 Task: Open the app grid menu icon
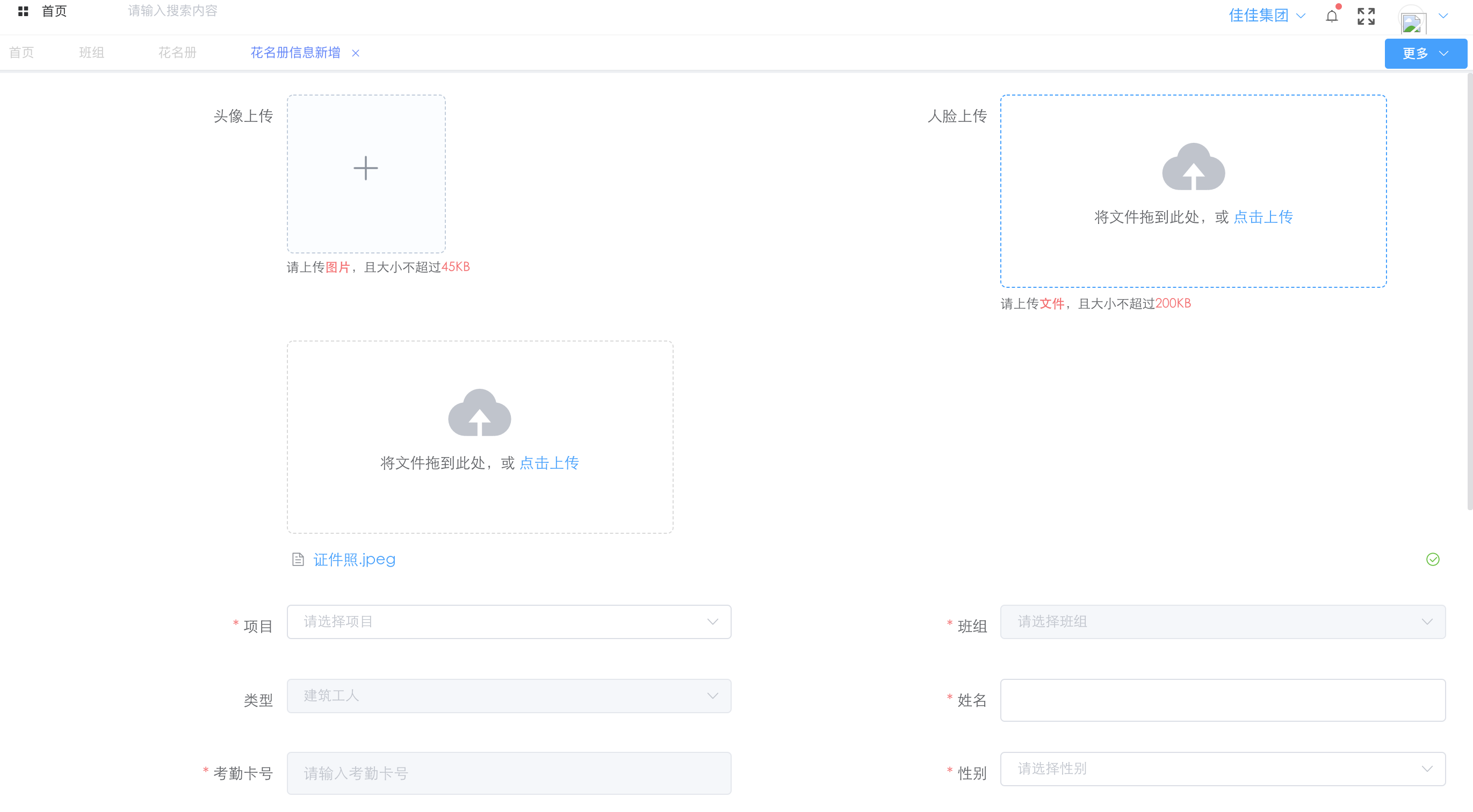pyautogui.click(x=23, y=11)
